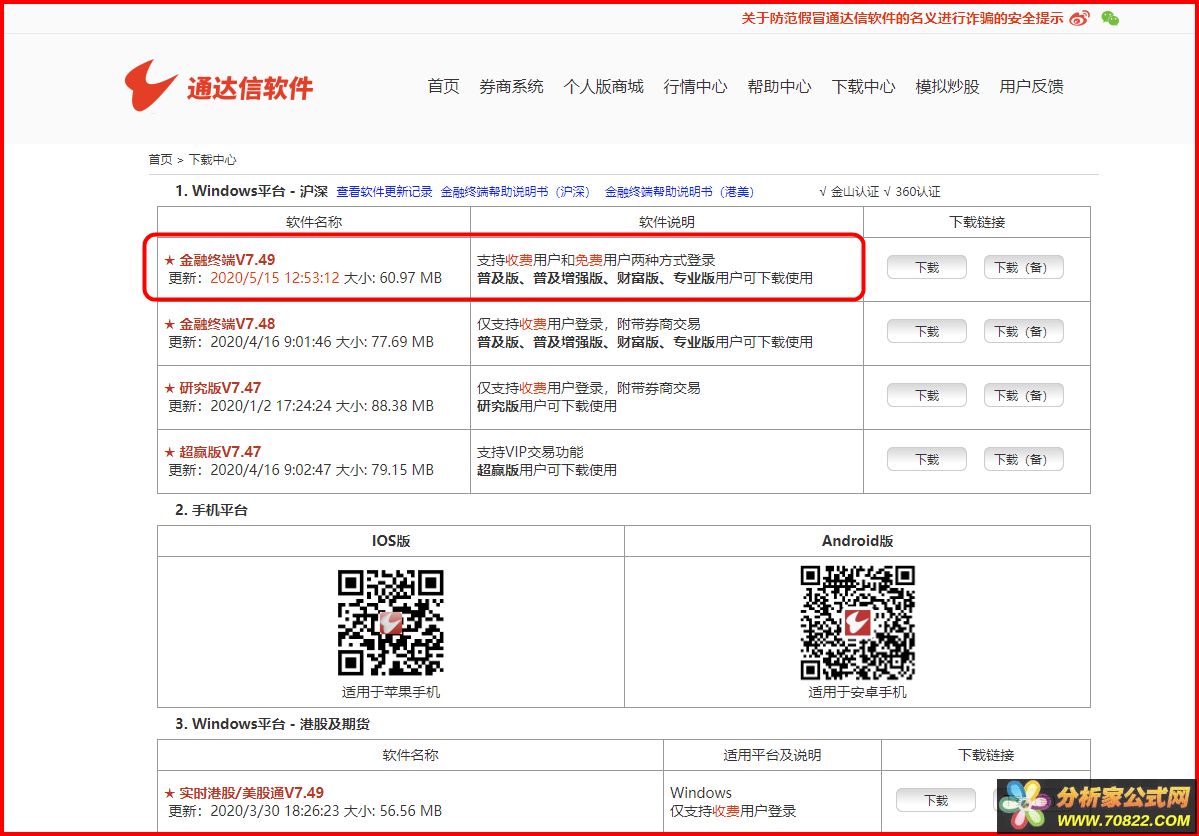Click the 适用于安卓手机 caption
The height and width of the screenshot is (836, 1199).
pos(857,692)
